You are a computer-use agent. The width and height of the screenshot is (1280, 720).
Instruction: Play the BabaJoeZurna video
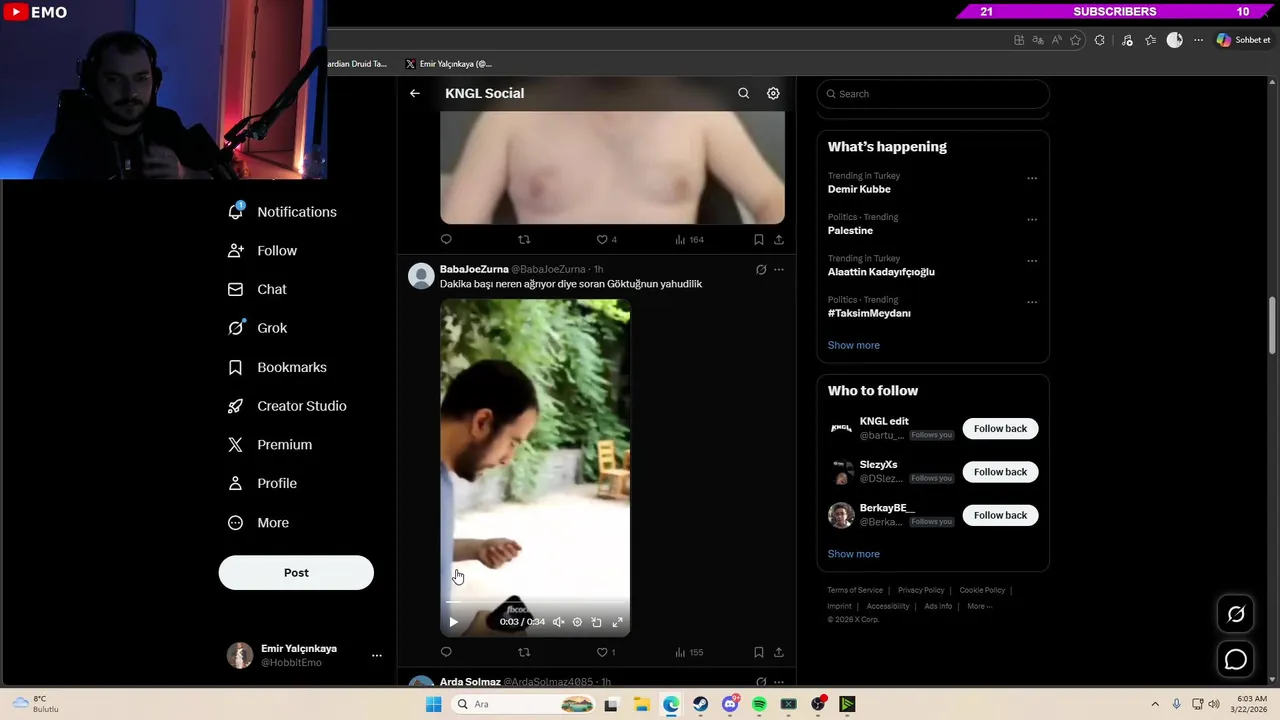click(x=453, y=622)
